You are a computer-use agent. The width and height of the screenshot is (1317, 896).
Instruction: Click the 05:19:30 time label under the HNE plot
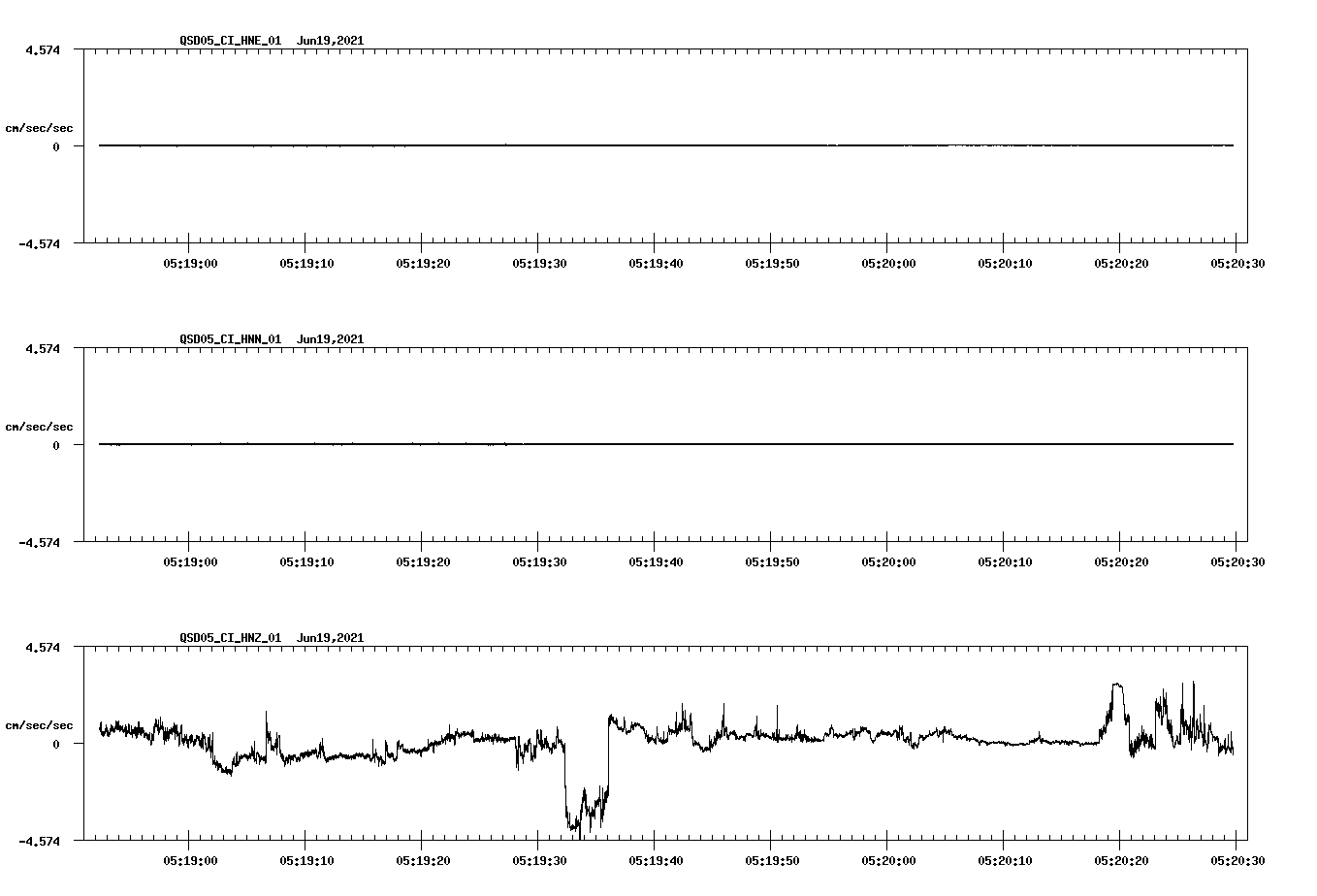(539, 264)
